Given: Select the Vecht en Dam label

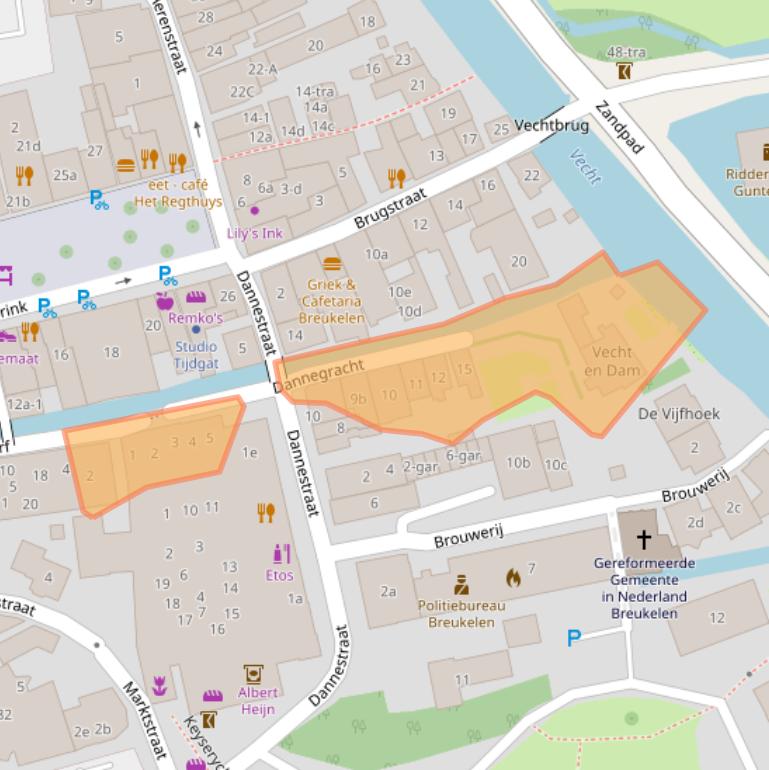Looking at the screenshot, I should pyautogui.click(x=612, y=361).
